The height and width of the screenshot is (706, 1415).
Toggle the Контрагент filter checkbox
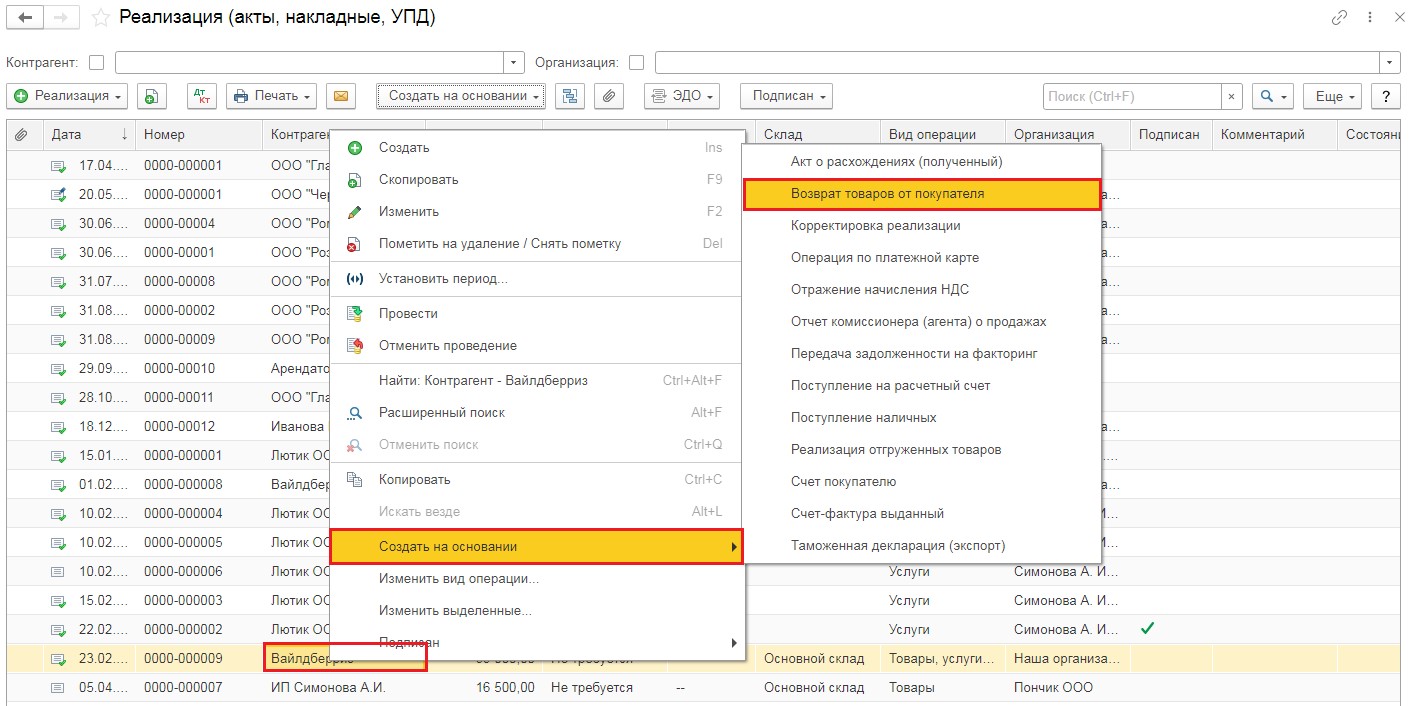(96, 62)
